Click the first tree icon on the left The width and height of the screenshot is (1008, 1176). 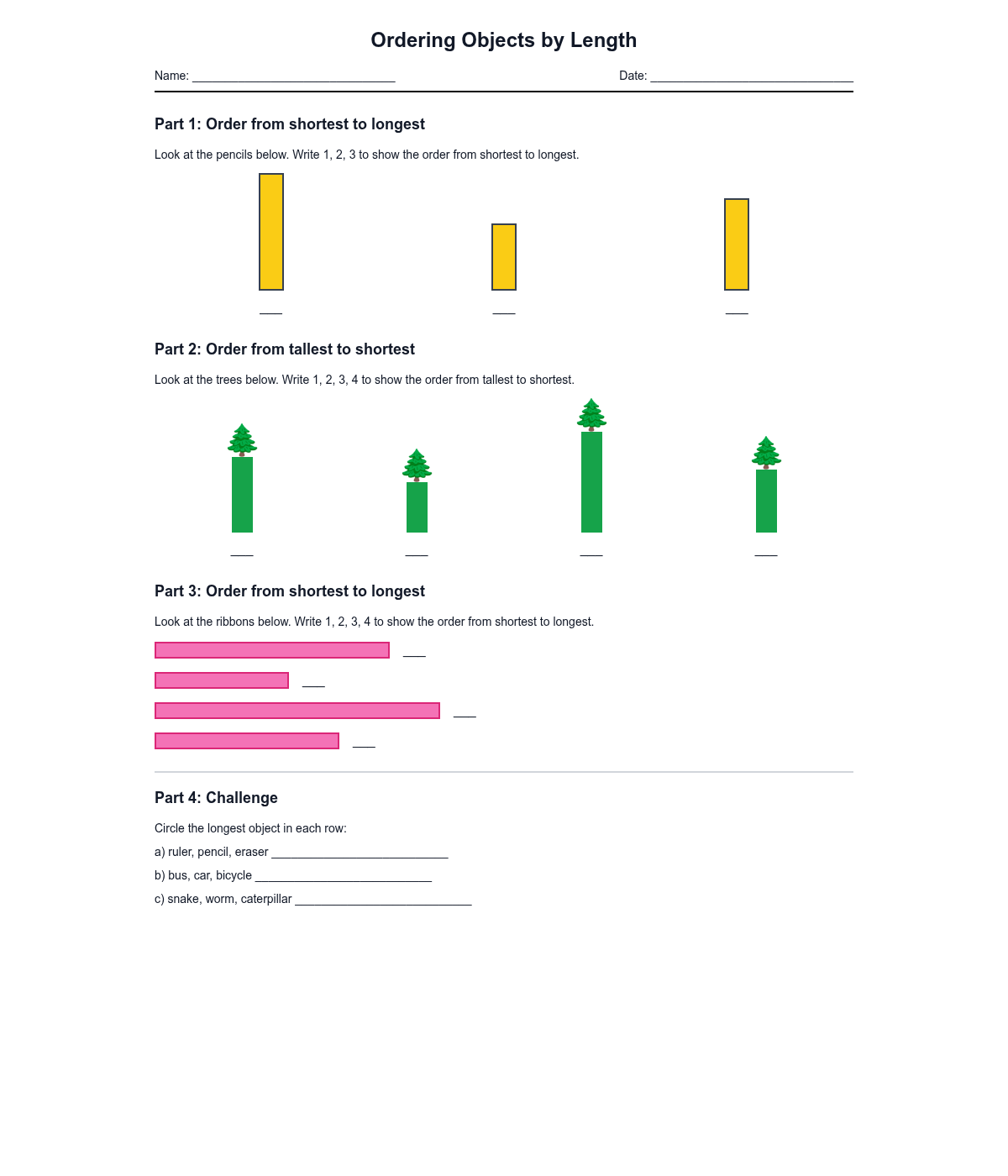point(242,440)
